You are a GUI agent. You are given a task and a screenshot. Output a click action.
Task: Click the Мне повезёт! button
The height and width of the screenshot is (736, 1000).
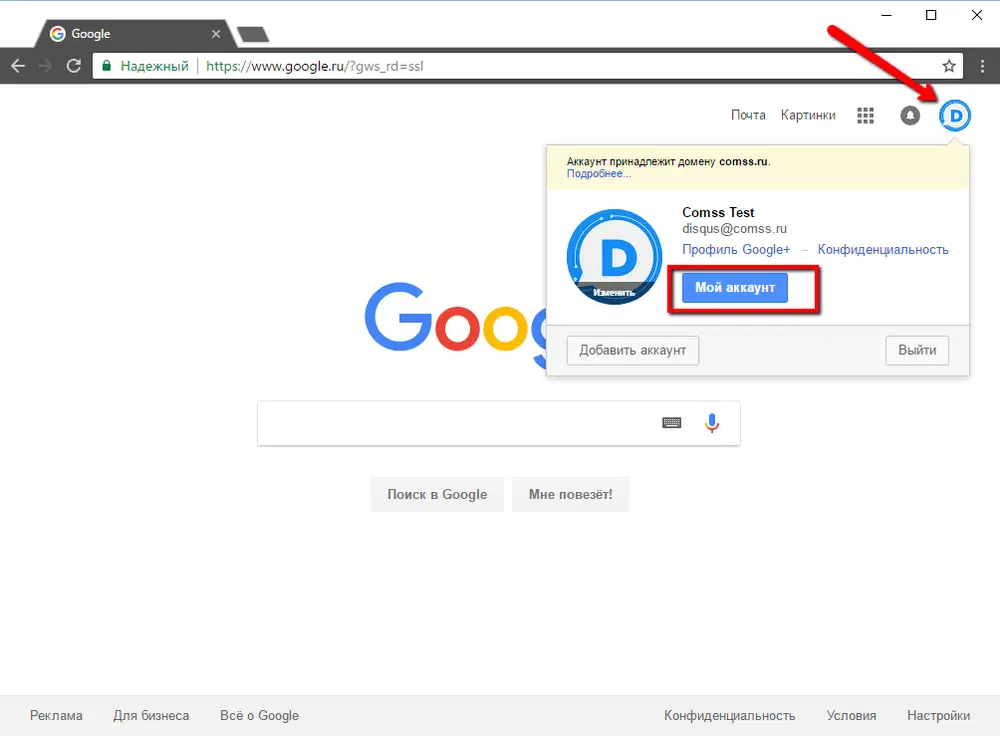point(570,494)
